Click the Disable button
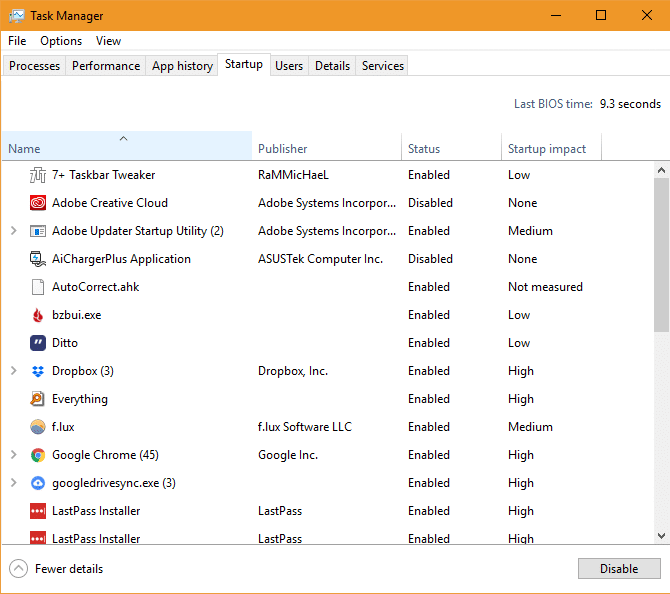Screen dimensions: 670x594 pyautogui.click(x=619, y=569)
